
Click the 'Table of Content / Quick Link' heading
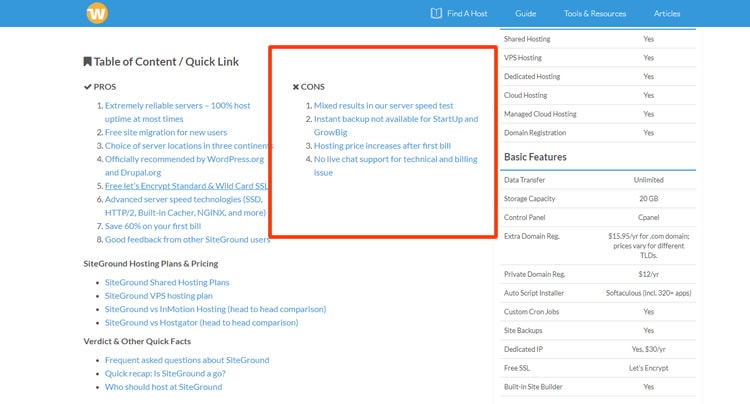tap(166, 62)
